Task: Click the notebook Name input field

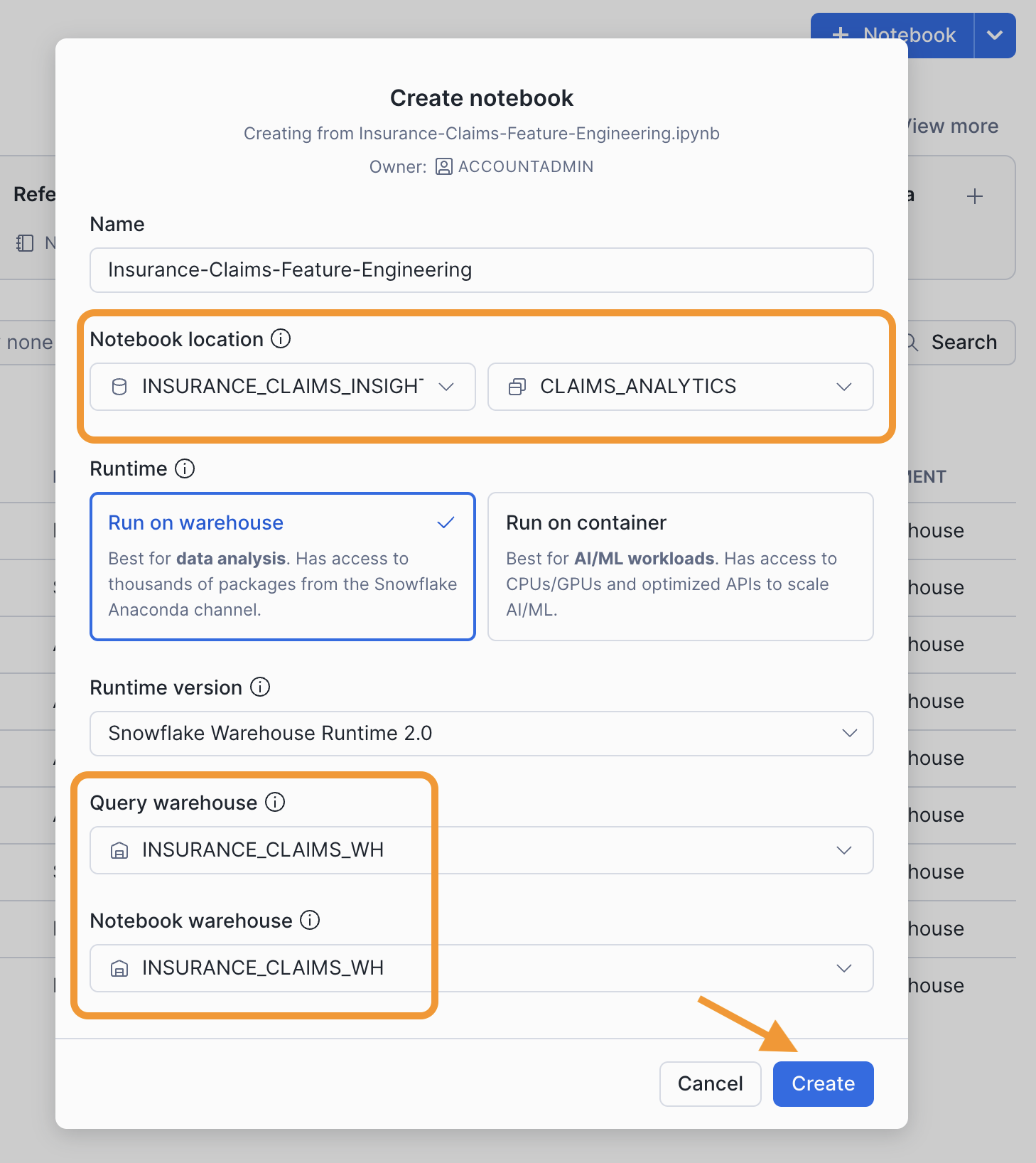Action: [x=481, y=270]
